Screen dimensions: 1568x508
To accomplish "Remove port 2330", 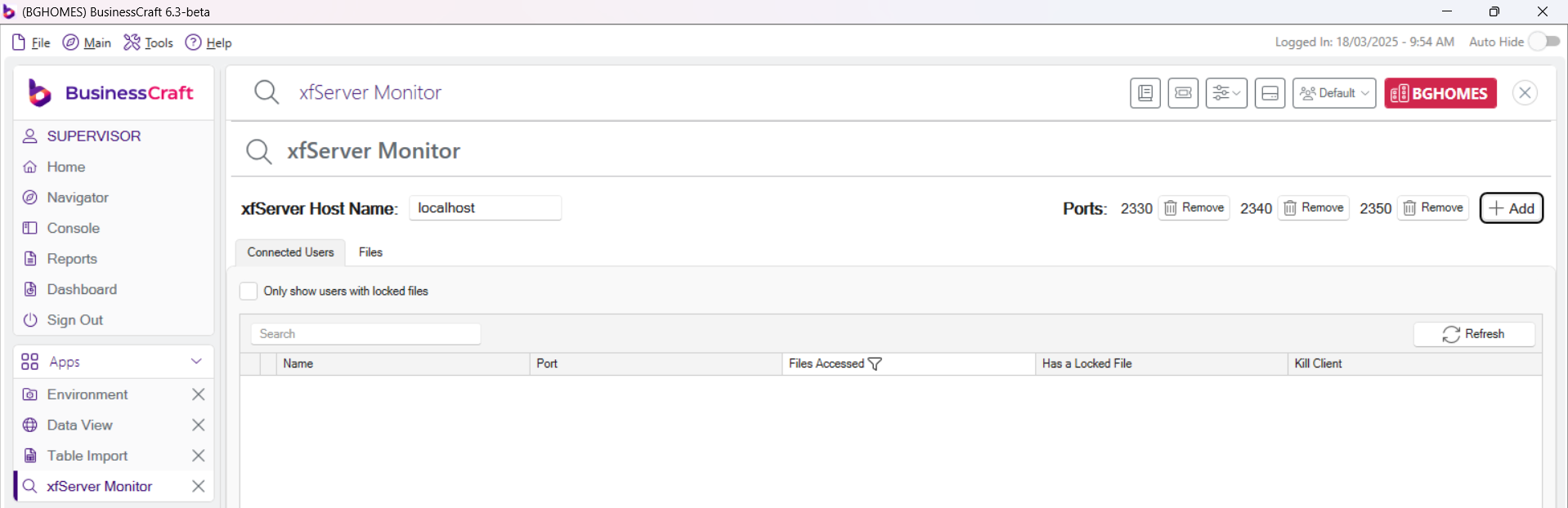I will tap(1194, 208).
